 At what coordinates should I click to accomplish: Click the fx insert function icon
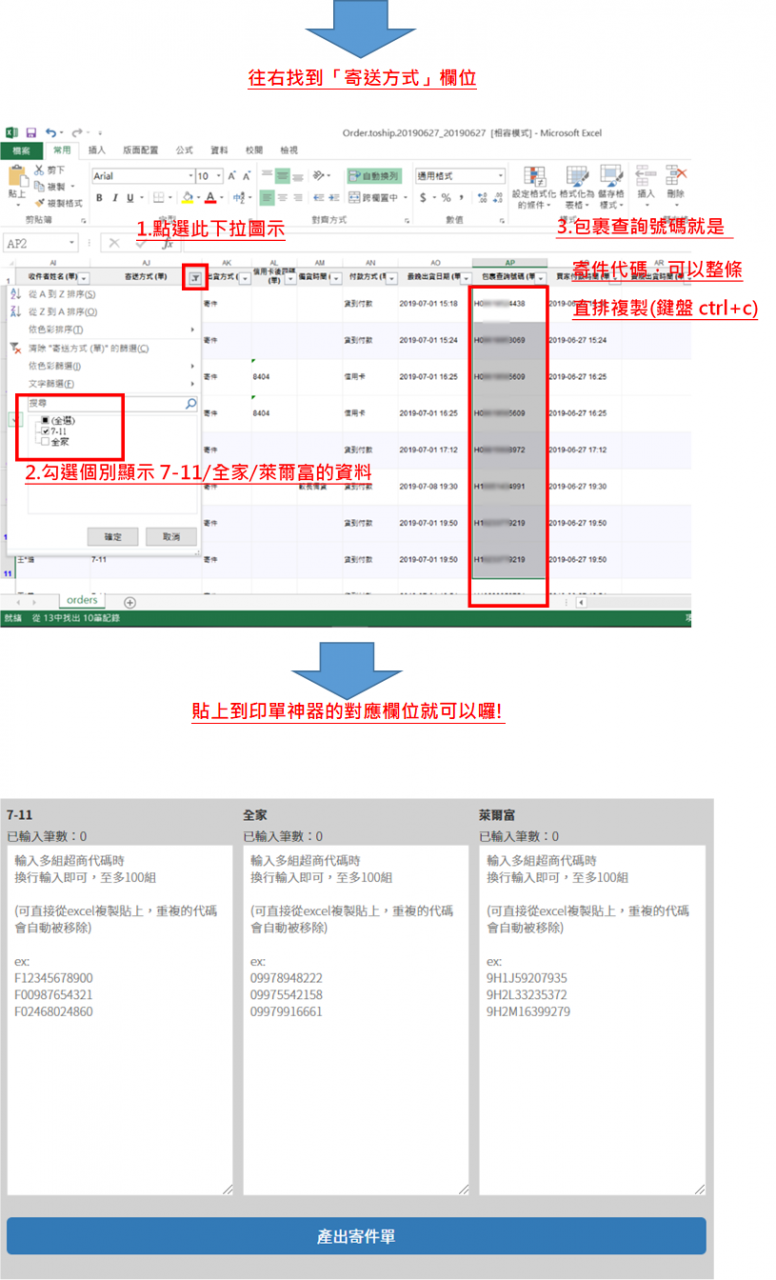coord(168,243)
